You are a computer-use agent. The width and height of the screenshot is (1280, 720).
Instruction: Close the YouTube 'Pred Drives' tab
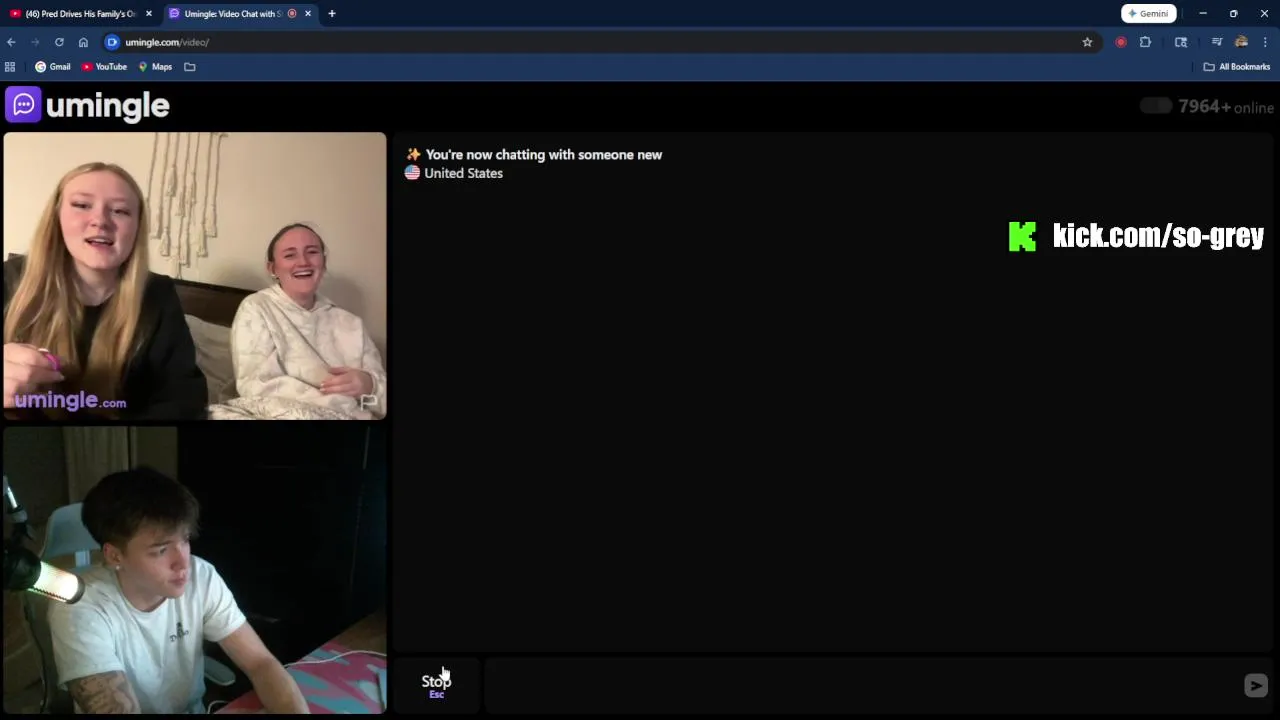tap(149, 14)
